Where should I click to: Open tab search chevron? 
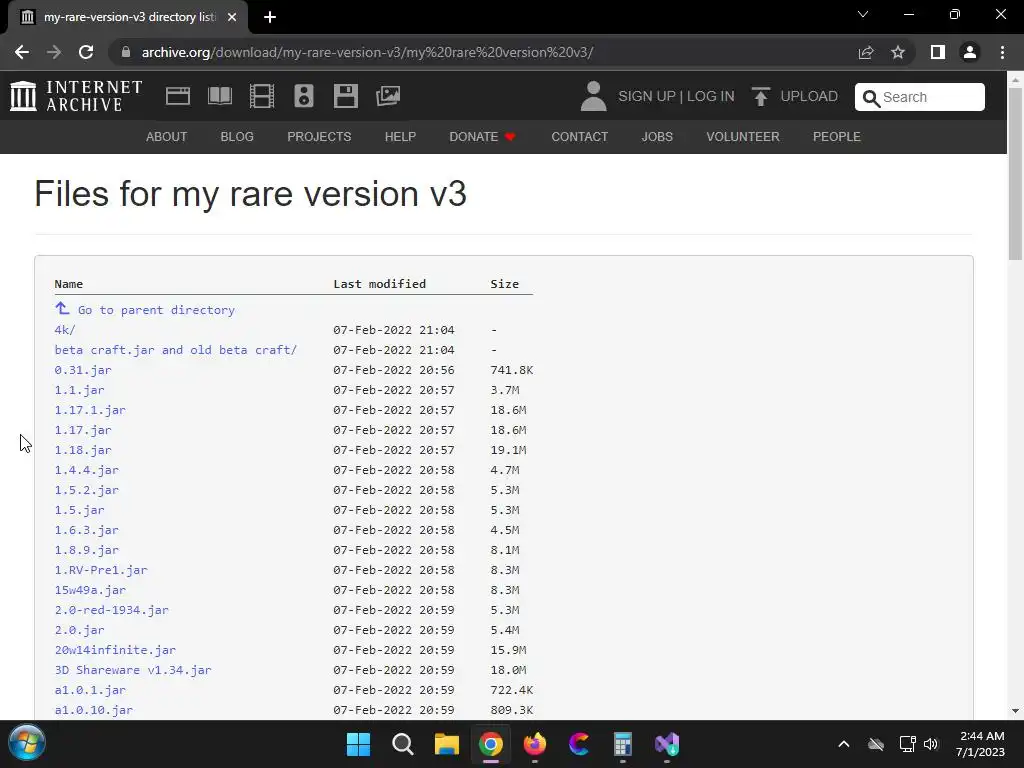coord(863,14)
